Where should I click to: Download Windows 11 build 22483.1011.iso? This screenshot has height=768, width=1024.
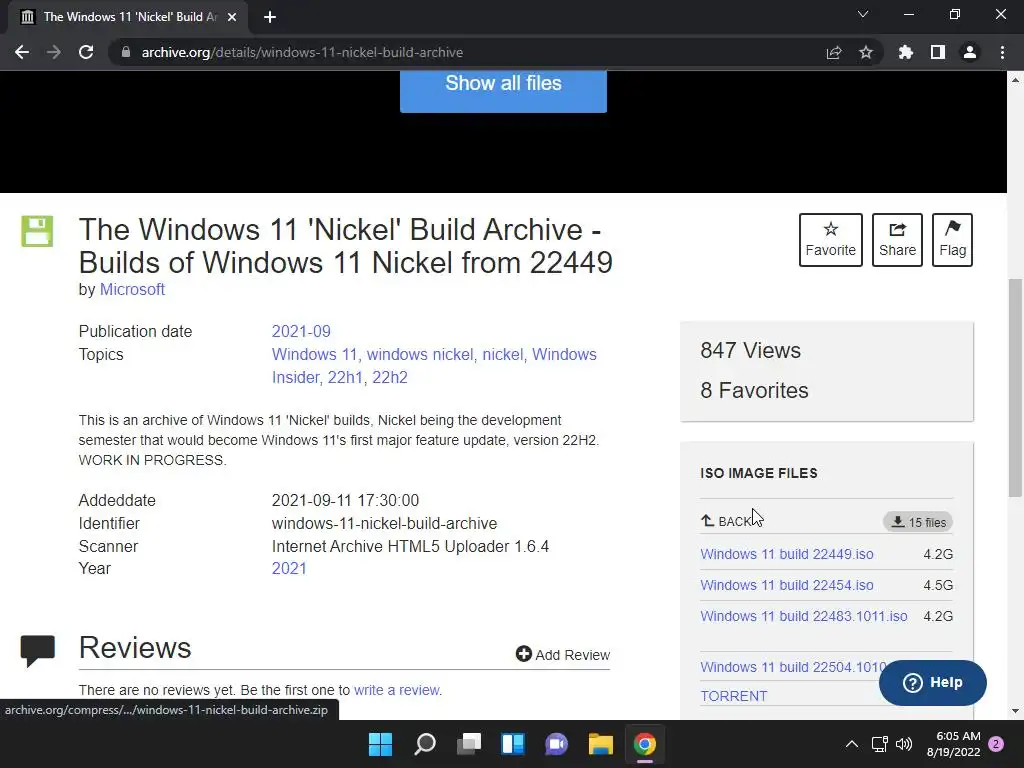(x=803, y=616)
